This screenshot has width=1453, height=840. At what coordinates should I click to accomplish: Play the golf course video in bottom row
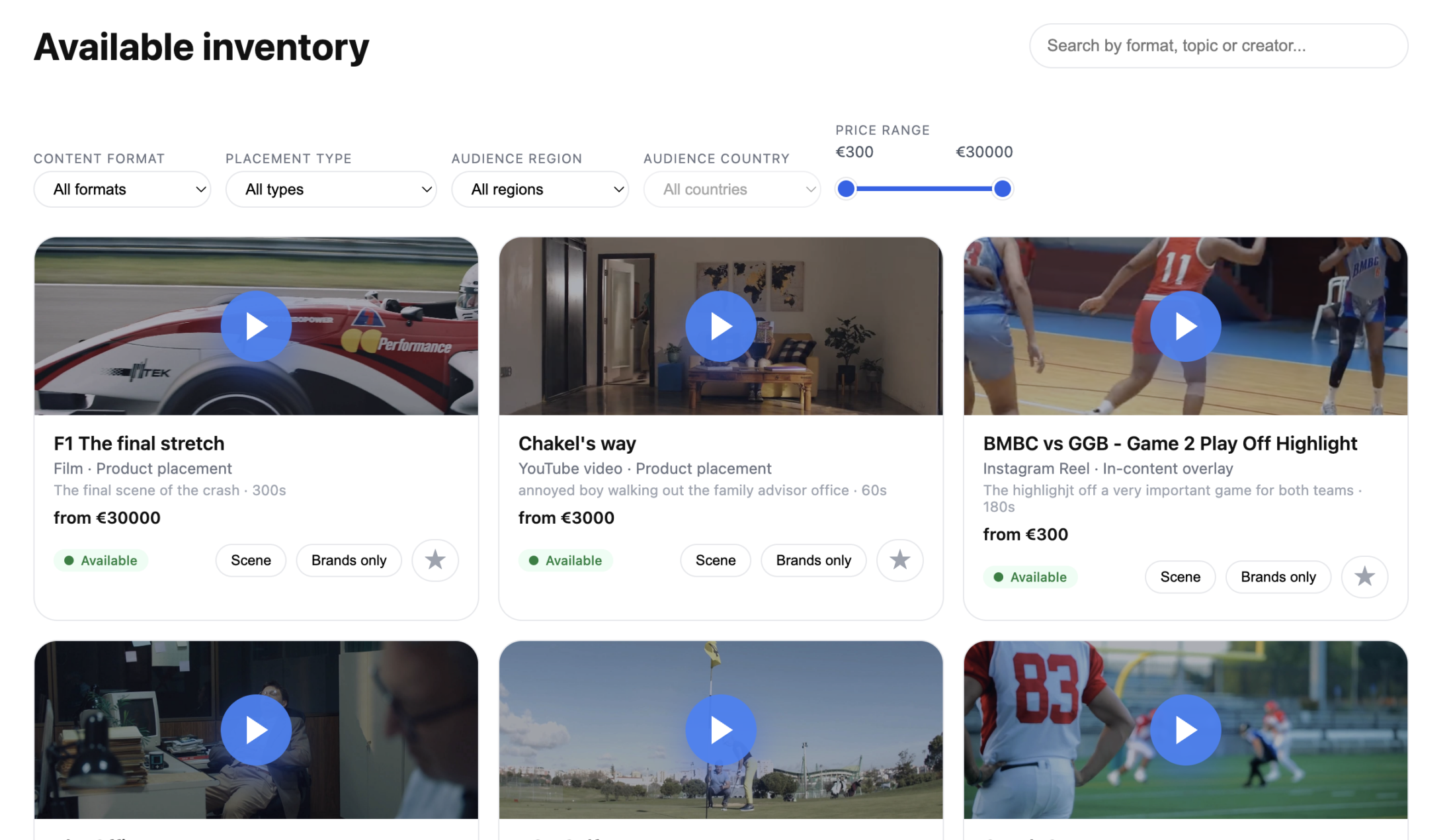[x=720, y=730]
